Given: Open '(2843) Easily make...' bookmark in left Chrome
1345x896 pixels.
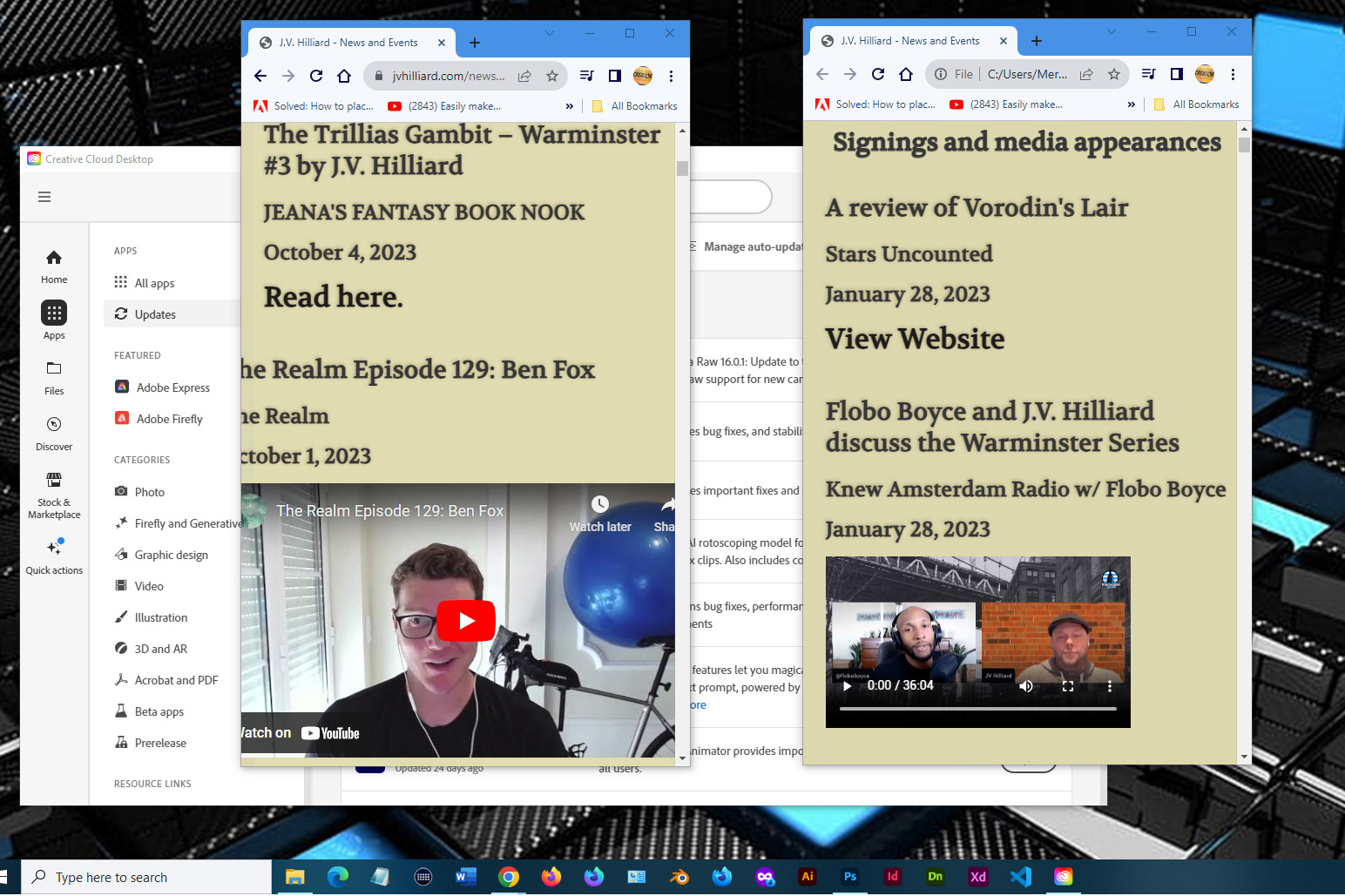Looking at the screenshot, I should (x=444, y=106).
